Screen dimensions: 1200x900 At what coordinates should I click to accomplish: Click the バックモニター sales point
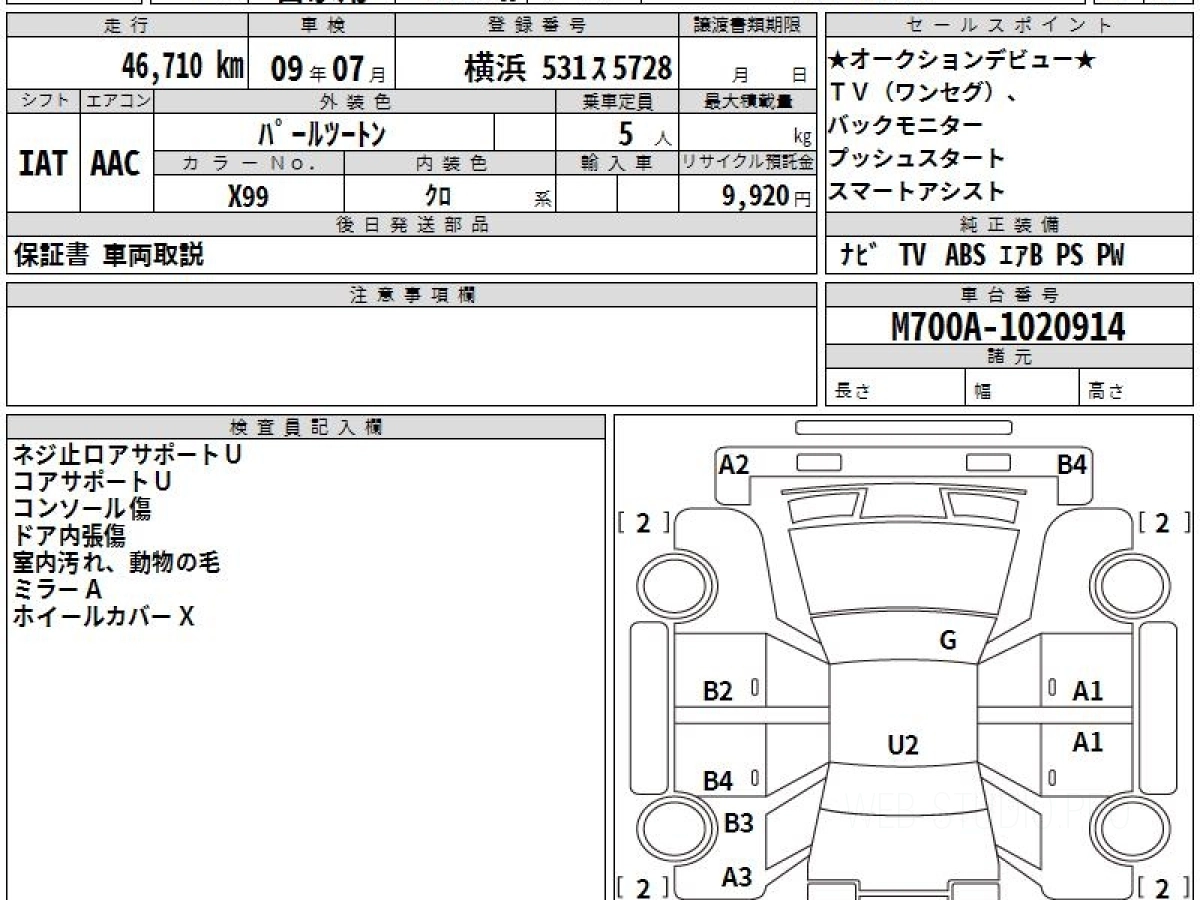[x=906, y=126]
